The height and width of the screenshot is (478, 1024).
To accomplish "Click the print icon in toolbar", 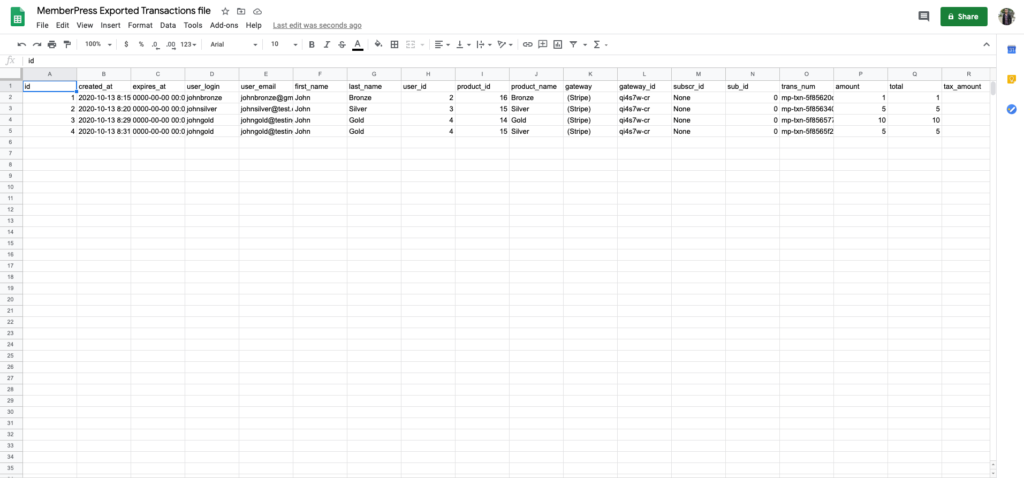I will (52, 44).
